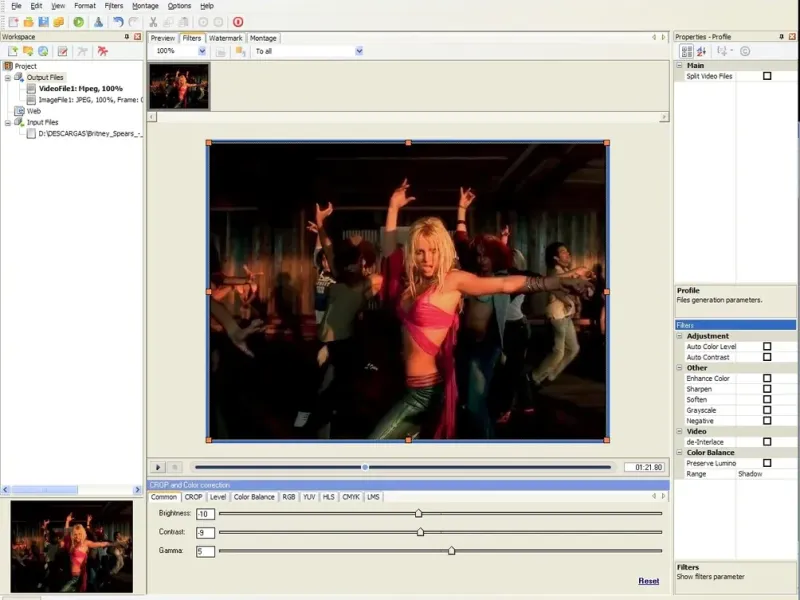Click the Save floppy disk toolbar icon

click(43, 21)
